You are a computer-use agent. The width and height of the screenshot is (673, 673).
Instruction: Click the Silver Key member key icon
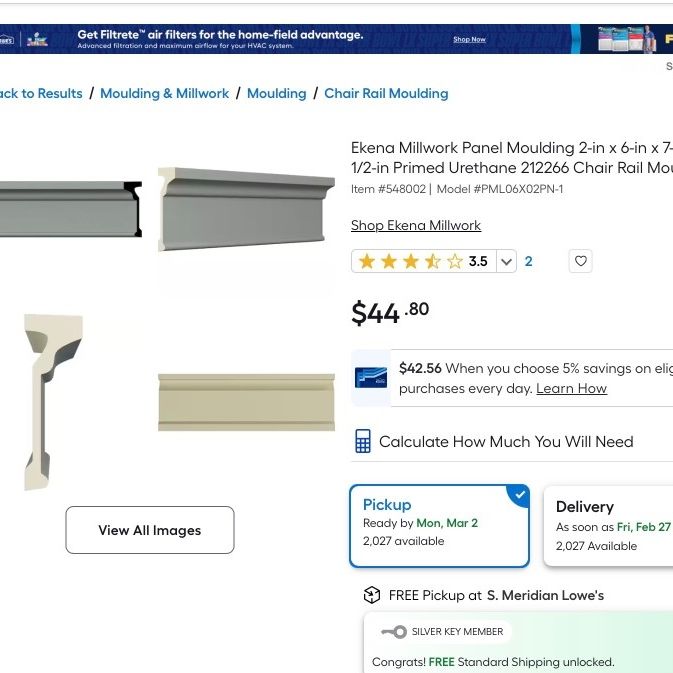(394, 632)
